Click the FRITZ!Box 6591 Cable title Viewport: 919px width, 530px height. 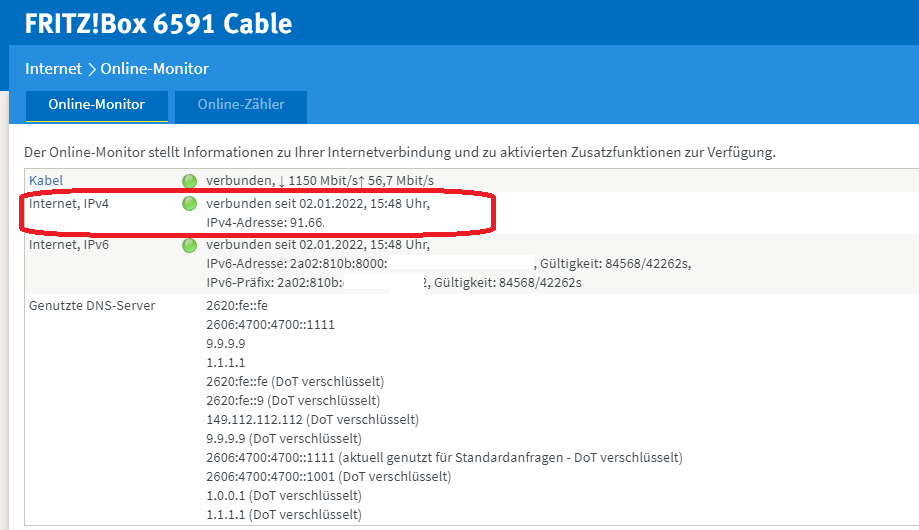[158, 24]
